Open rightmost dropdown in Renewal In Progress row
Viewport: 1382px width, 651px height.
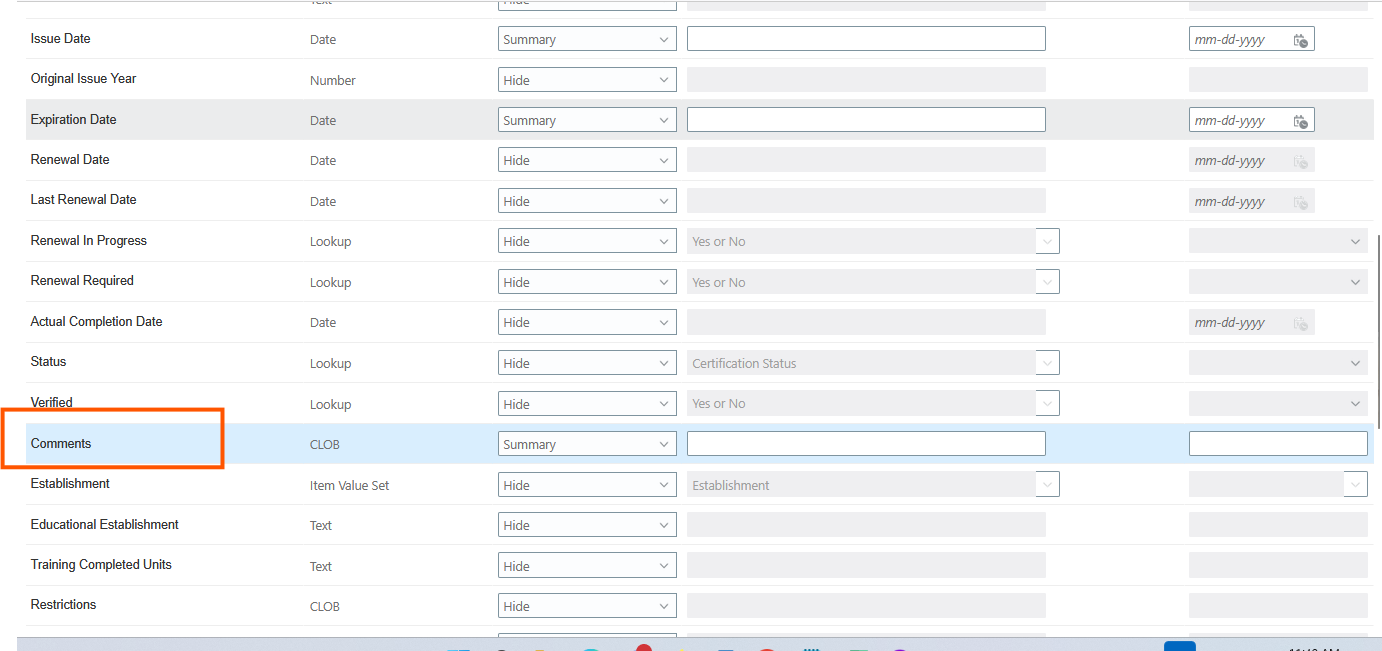1278,241
